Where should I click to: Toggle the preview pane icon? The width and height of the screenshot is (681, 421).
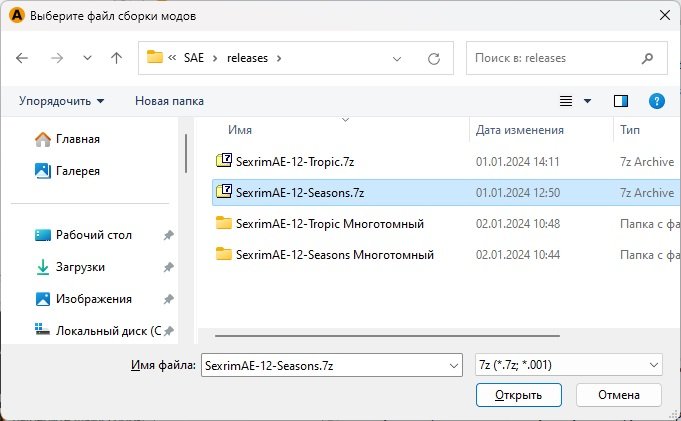(621, 101)
